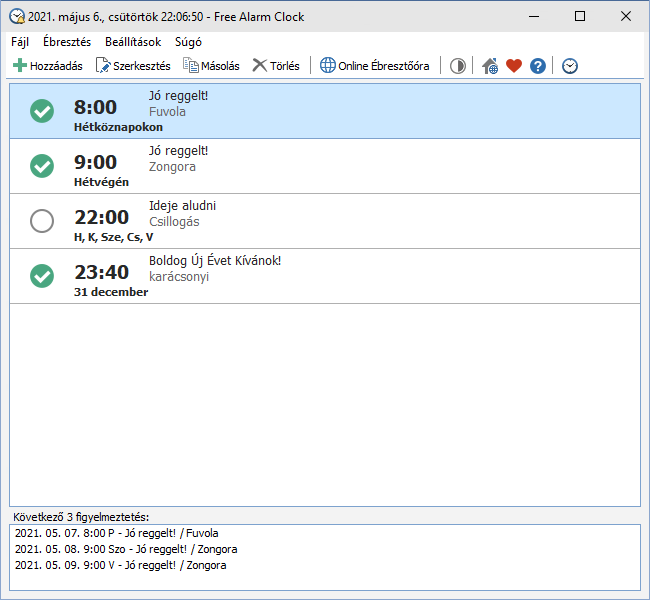Disable the 9:00 Hétvégén alarm checkmark
The width and height of the screenshot is (650, 600).
click(x=42, y=166)
